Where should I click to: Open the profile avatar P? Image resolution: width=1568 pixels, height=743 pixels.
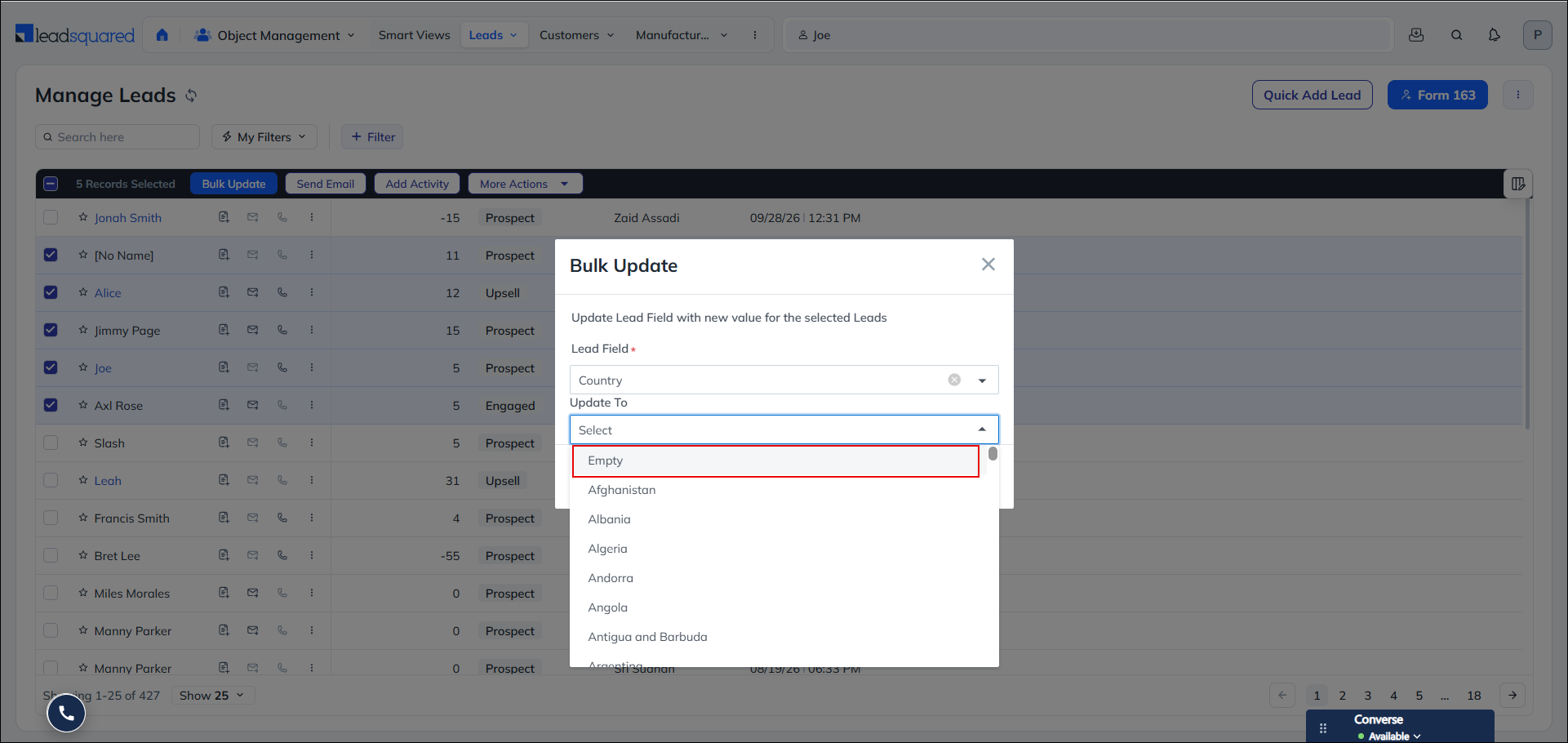pyautogui.click(x=1538, y=35)
